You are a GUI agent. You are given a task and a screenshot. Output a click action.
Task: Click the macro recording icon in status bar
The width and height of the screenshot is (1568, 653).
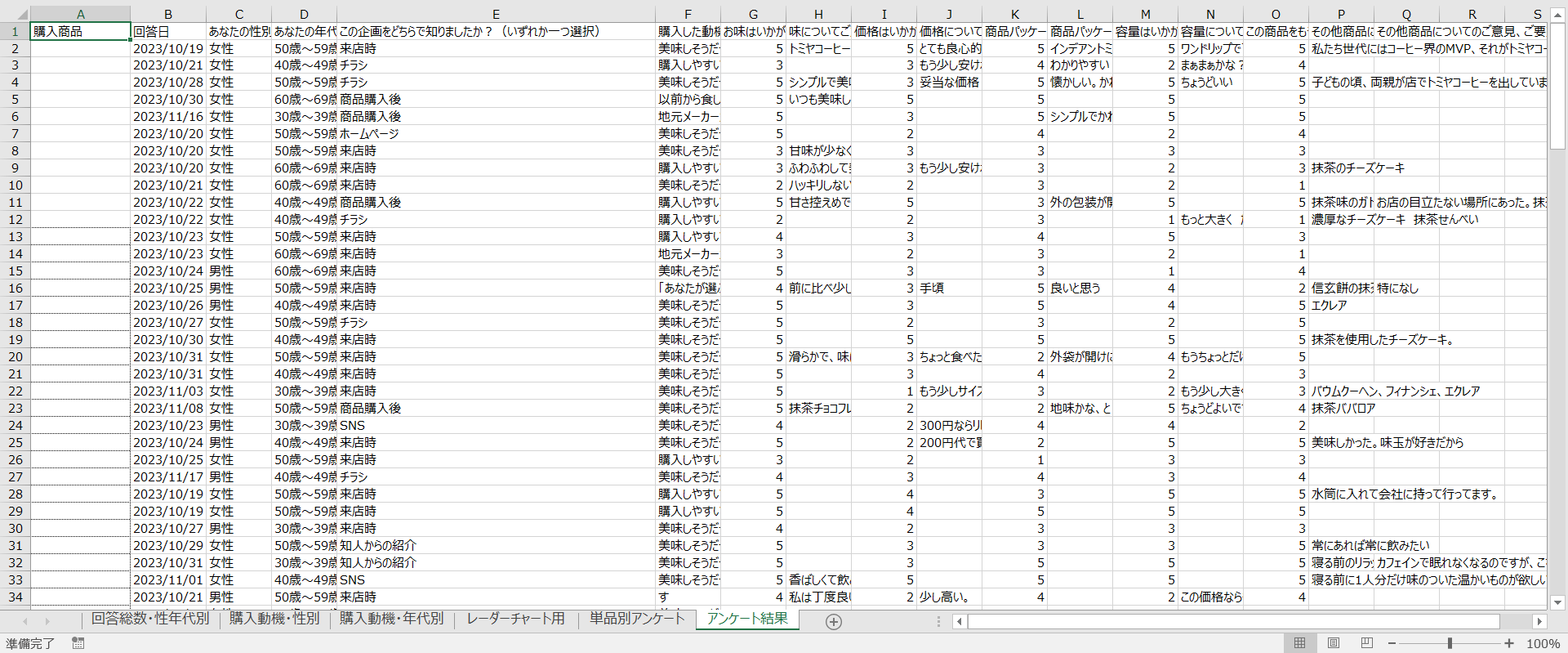click(78, 643)
